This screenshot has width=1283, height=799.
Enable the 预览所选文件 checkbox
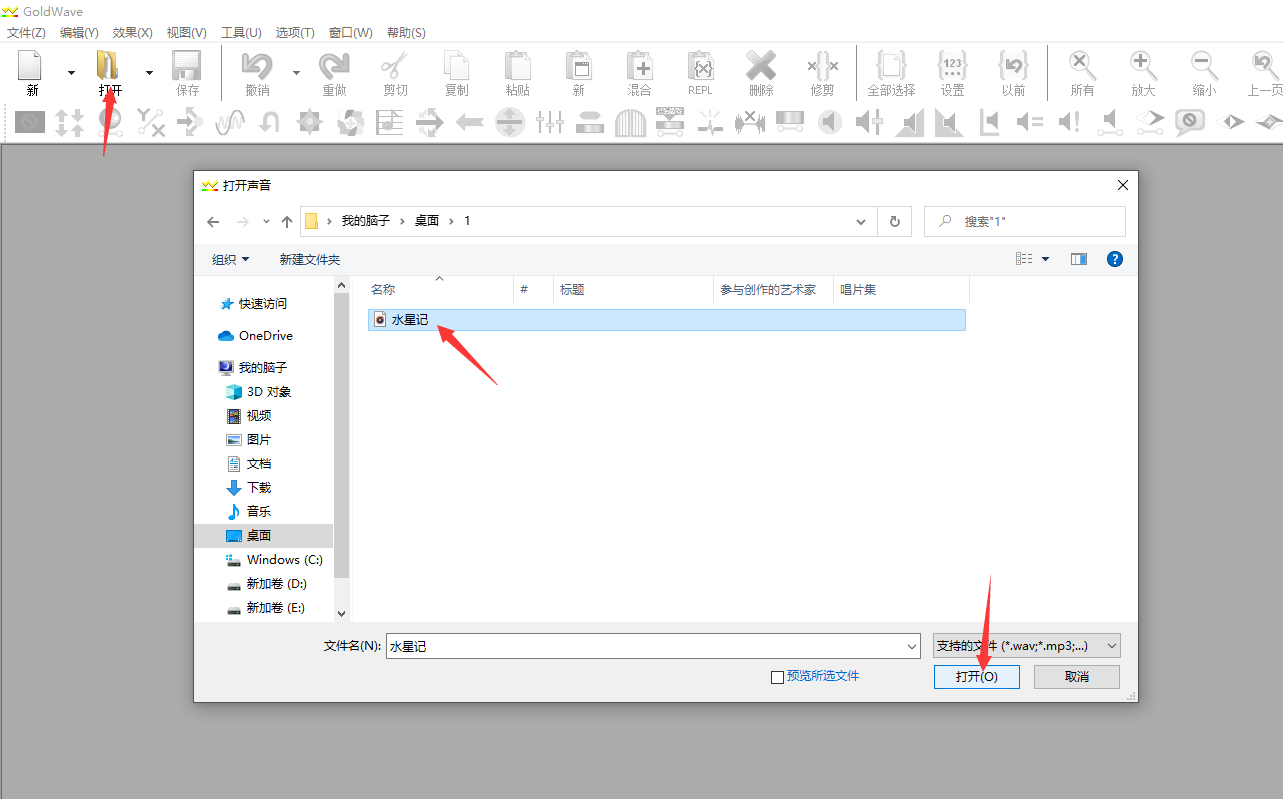point(777,677)
